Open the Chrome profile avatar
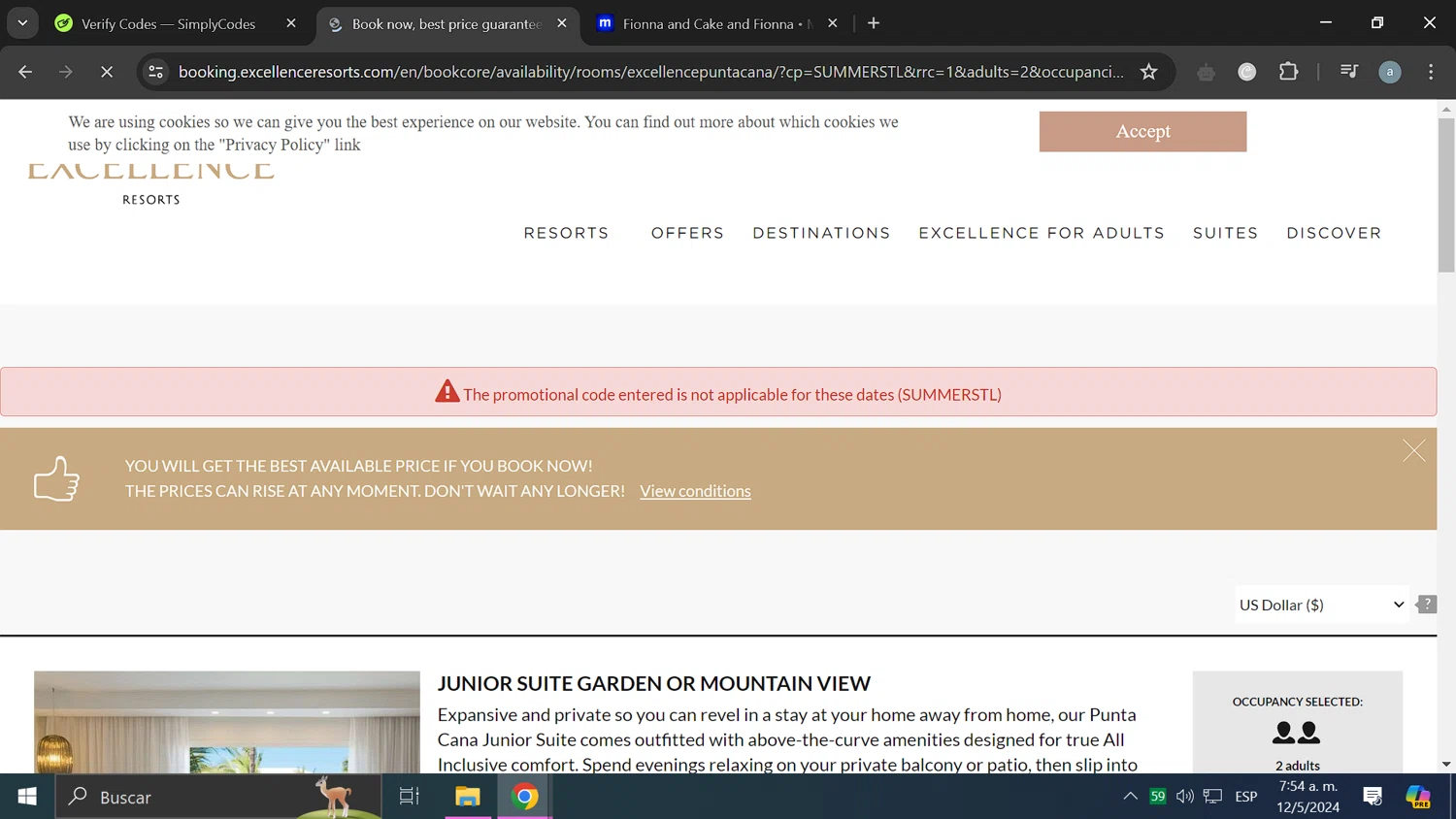This screenshot has width=1456, height=819. pyautogui.click(x=1390, y=72)
